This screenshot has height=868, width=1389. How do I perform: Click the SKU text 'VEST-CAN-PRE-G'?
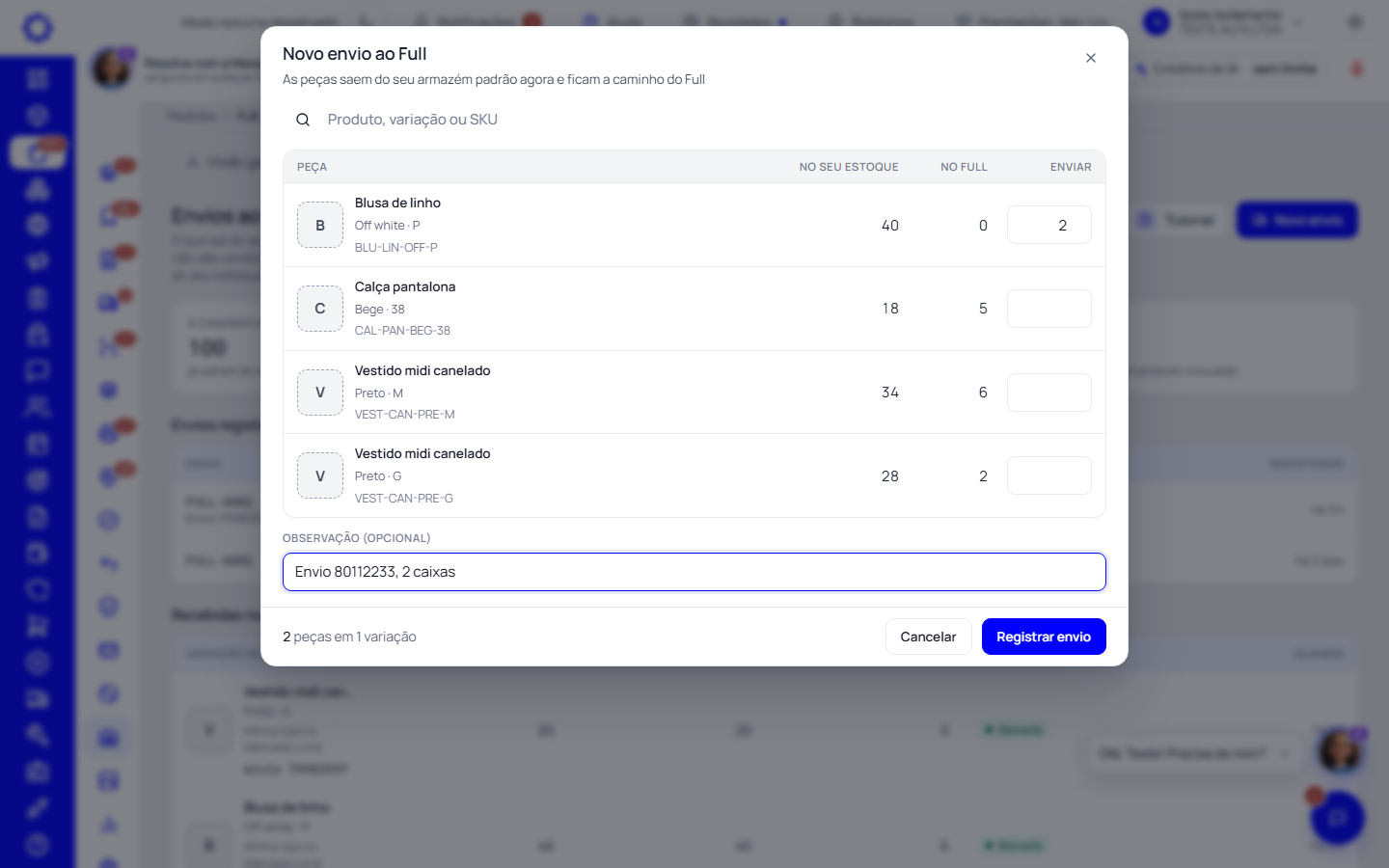click(x=404, y=499)
